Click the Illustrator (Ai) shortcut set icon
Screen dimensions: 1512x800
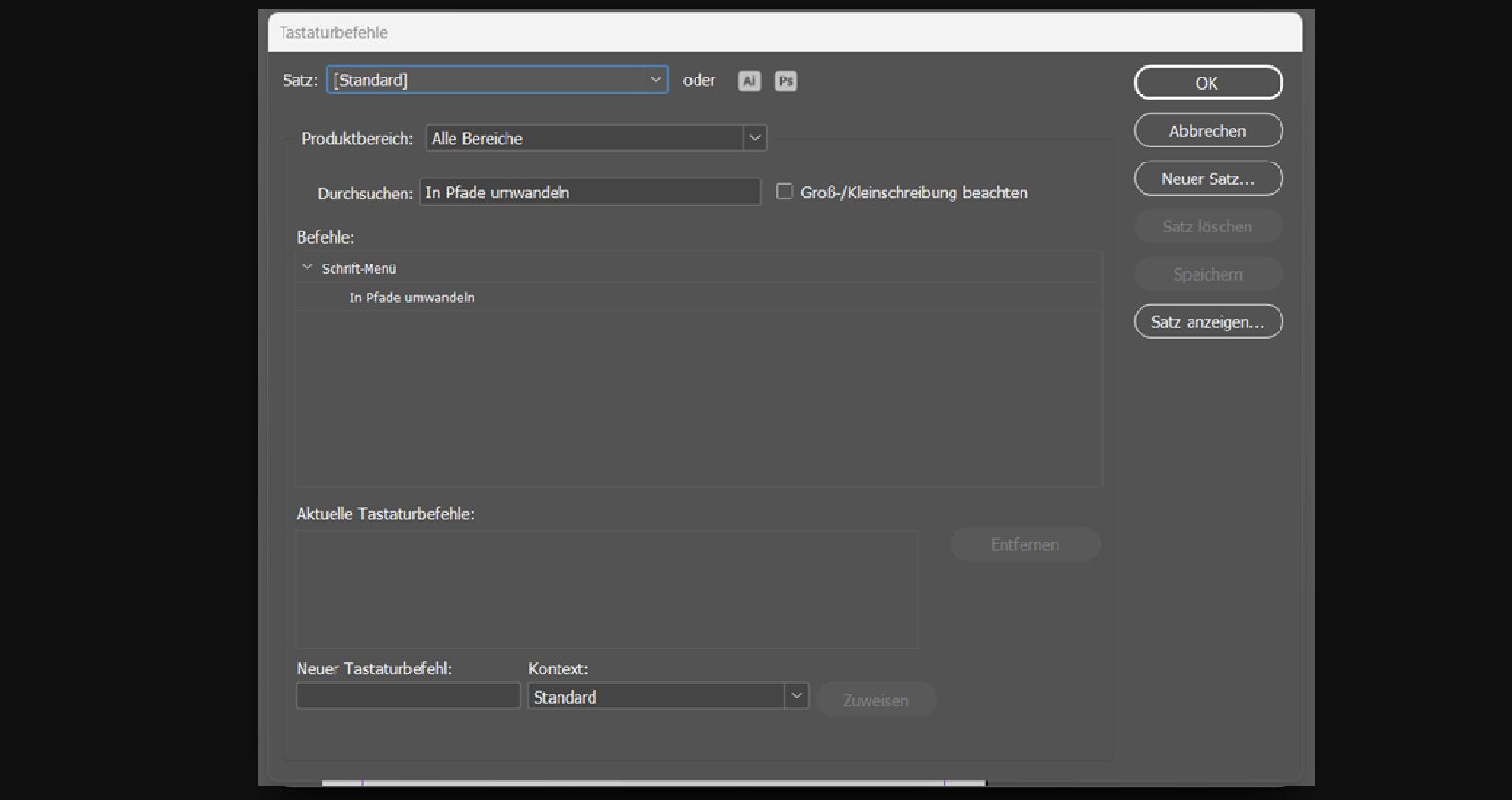tap(748, 81)
